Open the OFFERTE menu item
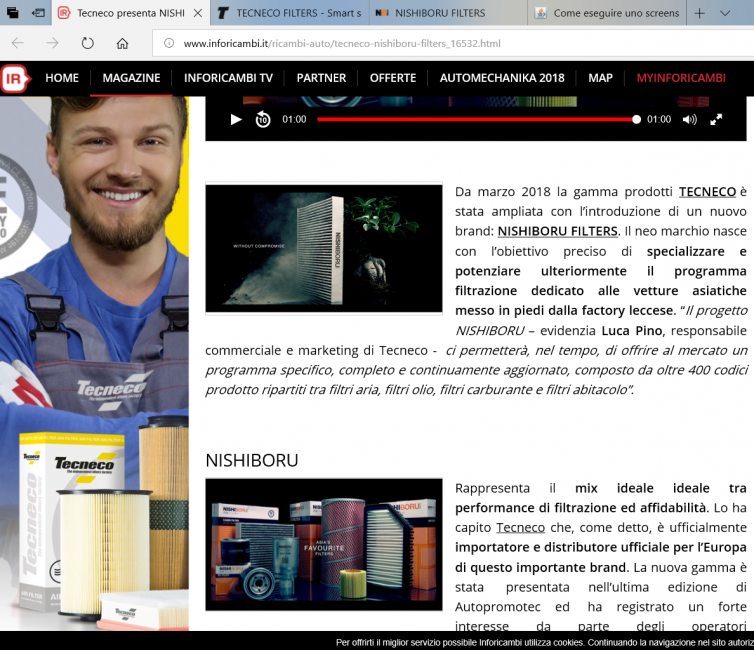The image size is (754, 650). click(x=393, y=78)
